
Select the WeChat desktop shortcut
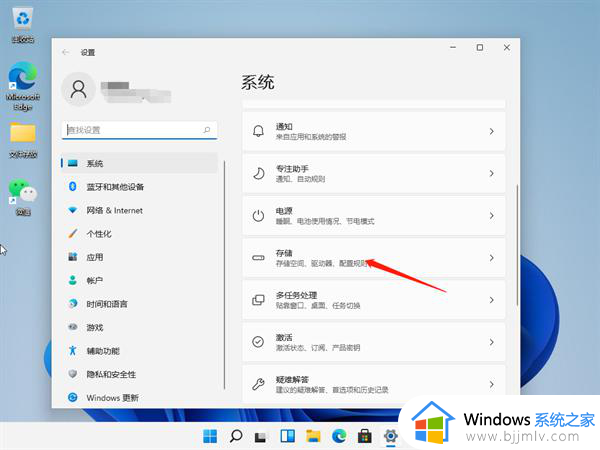[x=23, y=197]
